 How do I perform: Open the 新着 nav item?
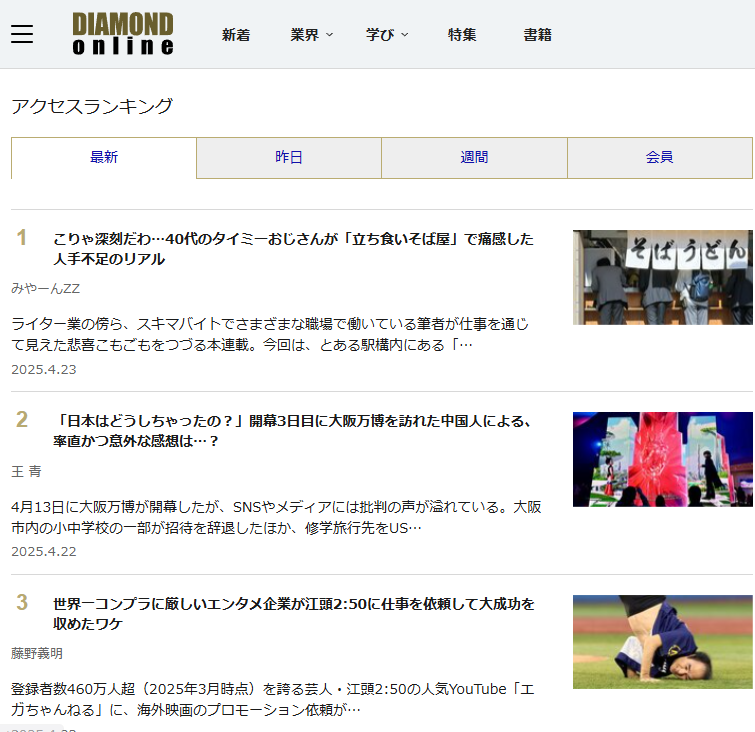tap(236, 35)
